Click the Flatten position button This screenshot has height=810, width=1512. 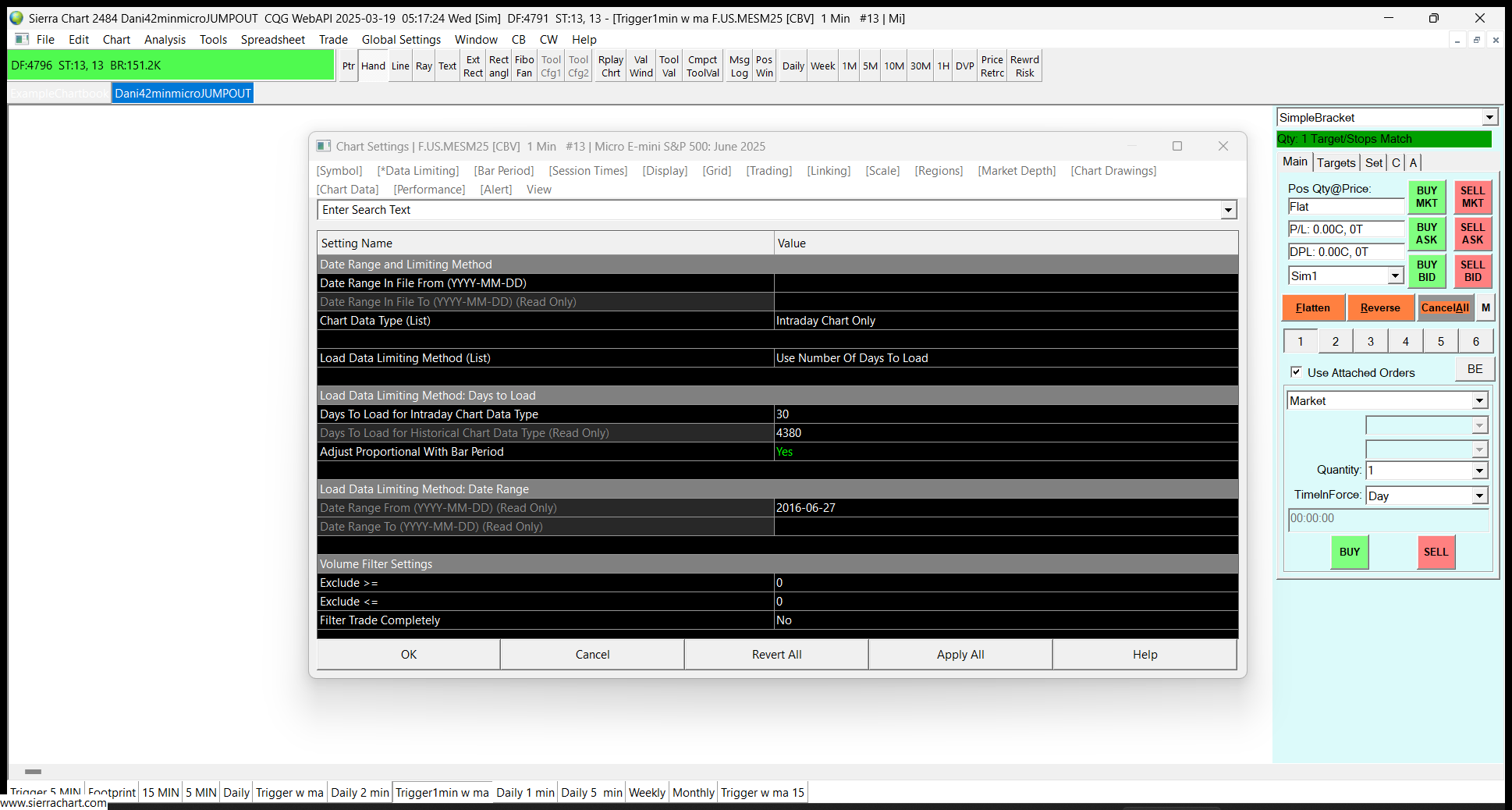(1313, 307)
